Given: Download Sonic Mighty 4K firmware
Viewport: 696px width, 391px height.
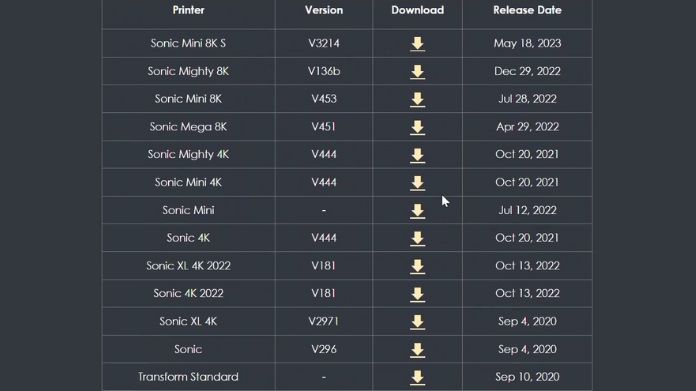Looking at the screenshot, I should click(x=417, y=155).
